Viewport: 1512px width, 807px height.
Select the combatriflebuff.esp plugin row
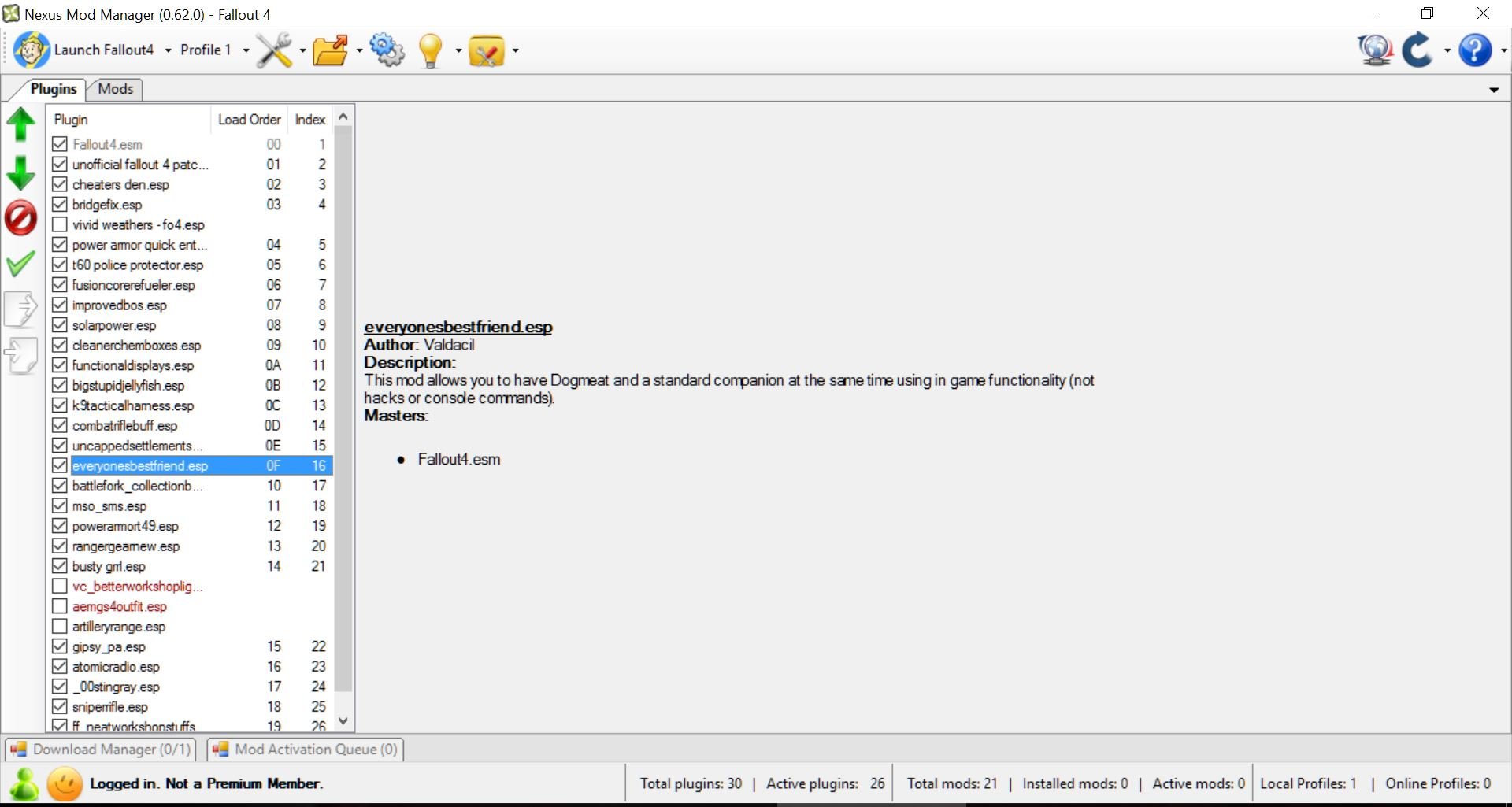coord(191,425)
